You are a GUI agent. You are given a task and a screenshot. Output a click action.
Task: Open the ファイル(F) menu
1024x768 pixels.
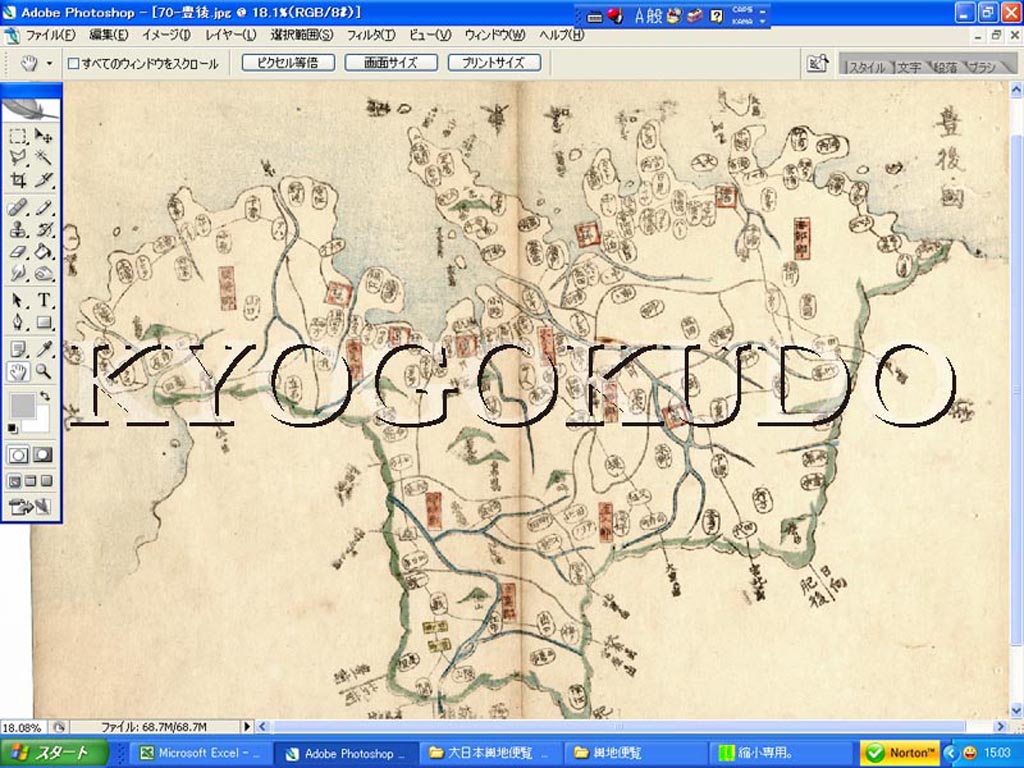click(x=51, y=35)
